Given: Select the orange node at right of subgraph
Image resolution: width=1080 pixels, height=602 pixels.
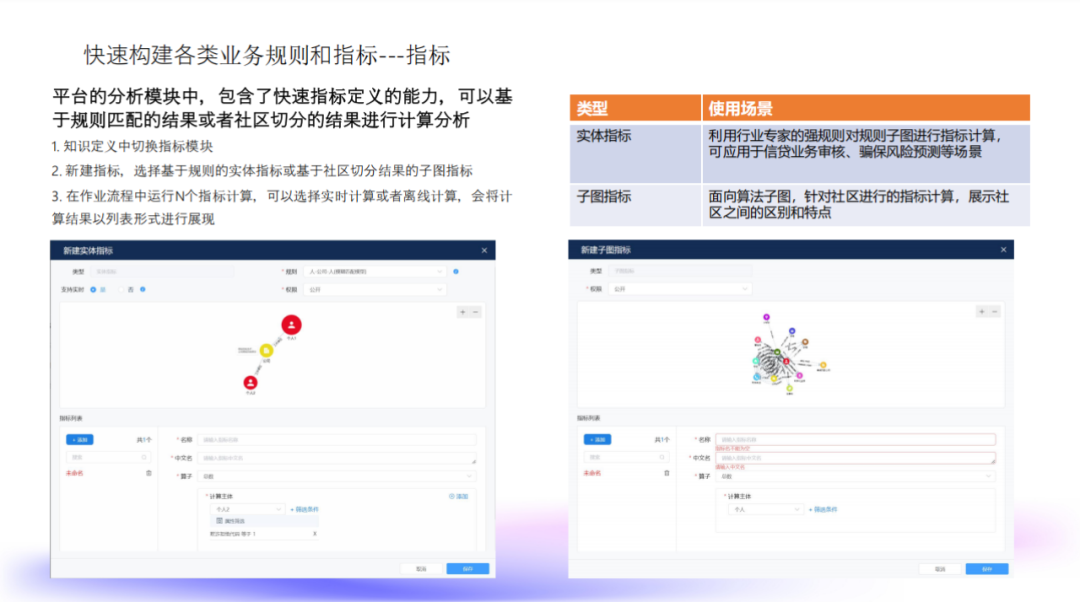Looking at the screenshot, I should 822,365.
